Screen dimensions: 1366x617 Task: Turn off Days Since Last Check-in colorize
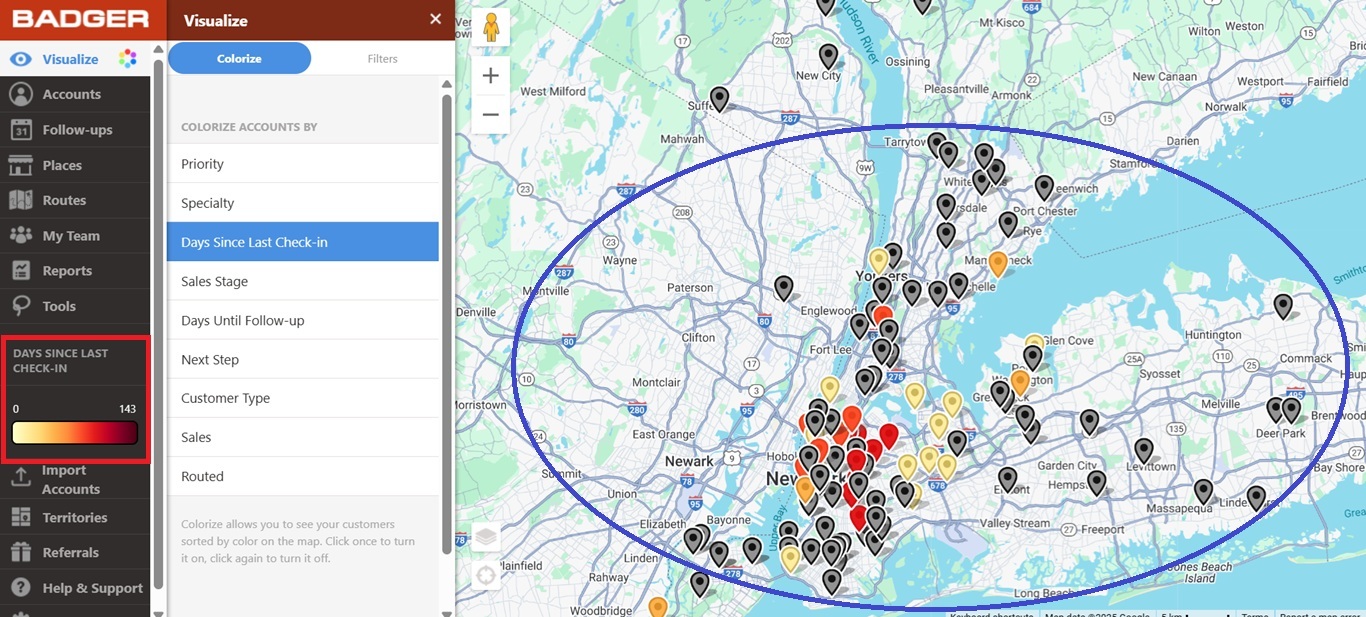[x=303, y=242]
